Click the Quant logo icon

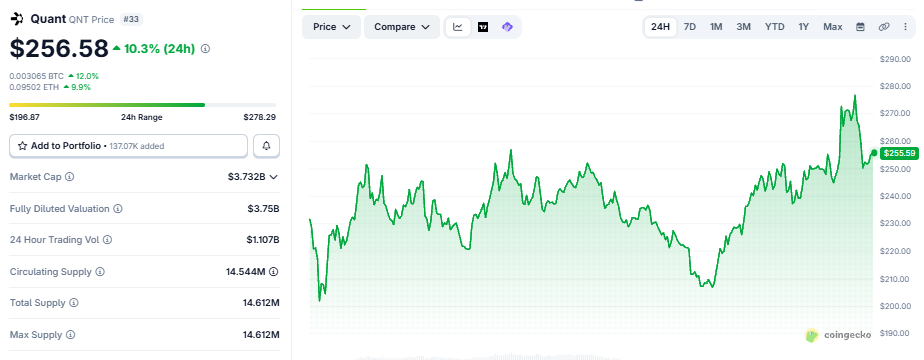pos(16,19)
